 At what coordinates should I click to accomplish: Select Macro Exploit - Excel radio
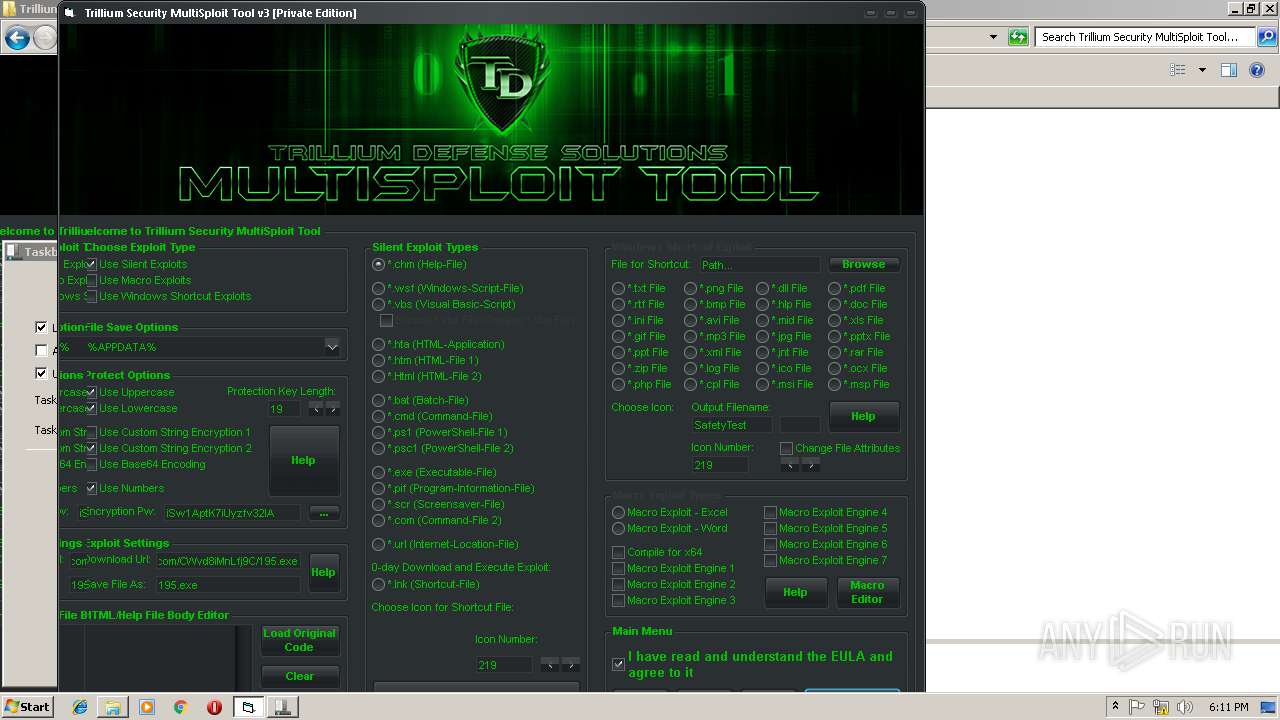pyautogui.click(x=618, y=513)
